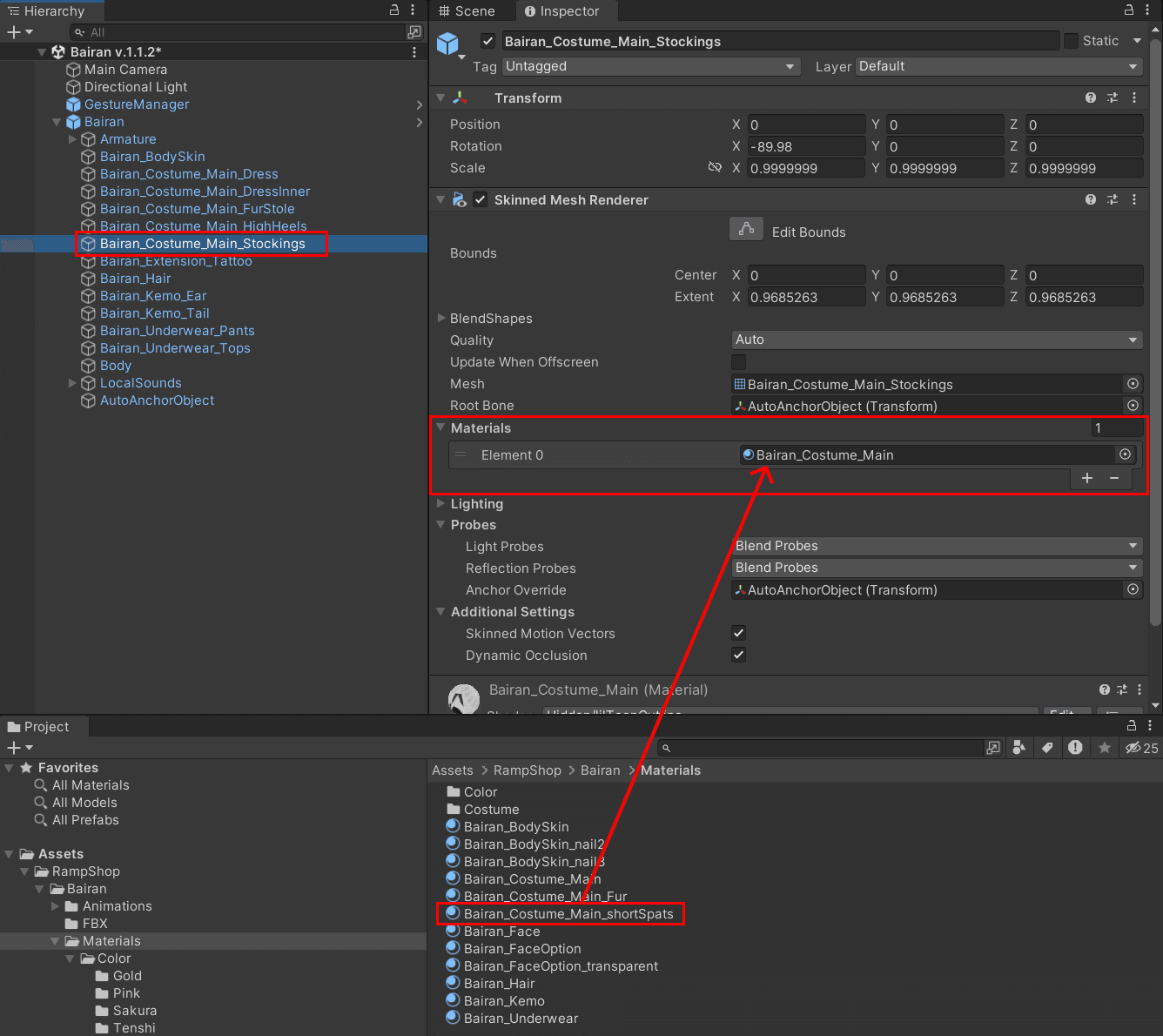
Task: Expand Armature in Hierarchy
Action: point(72,138)
